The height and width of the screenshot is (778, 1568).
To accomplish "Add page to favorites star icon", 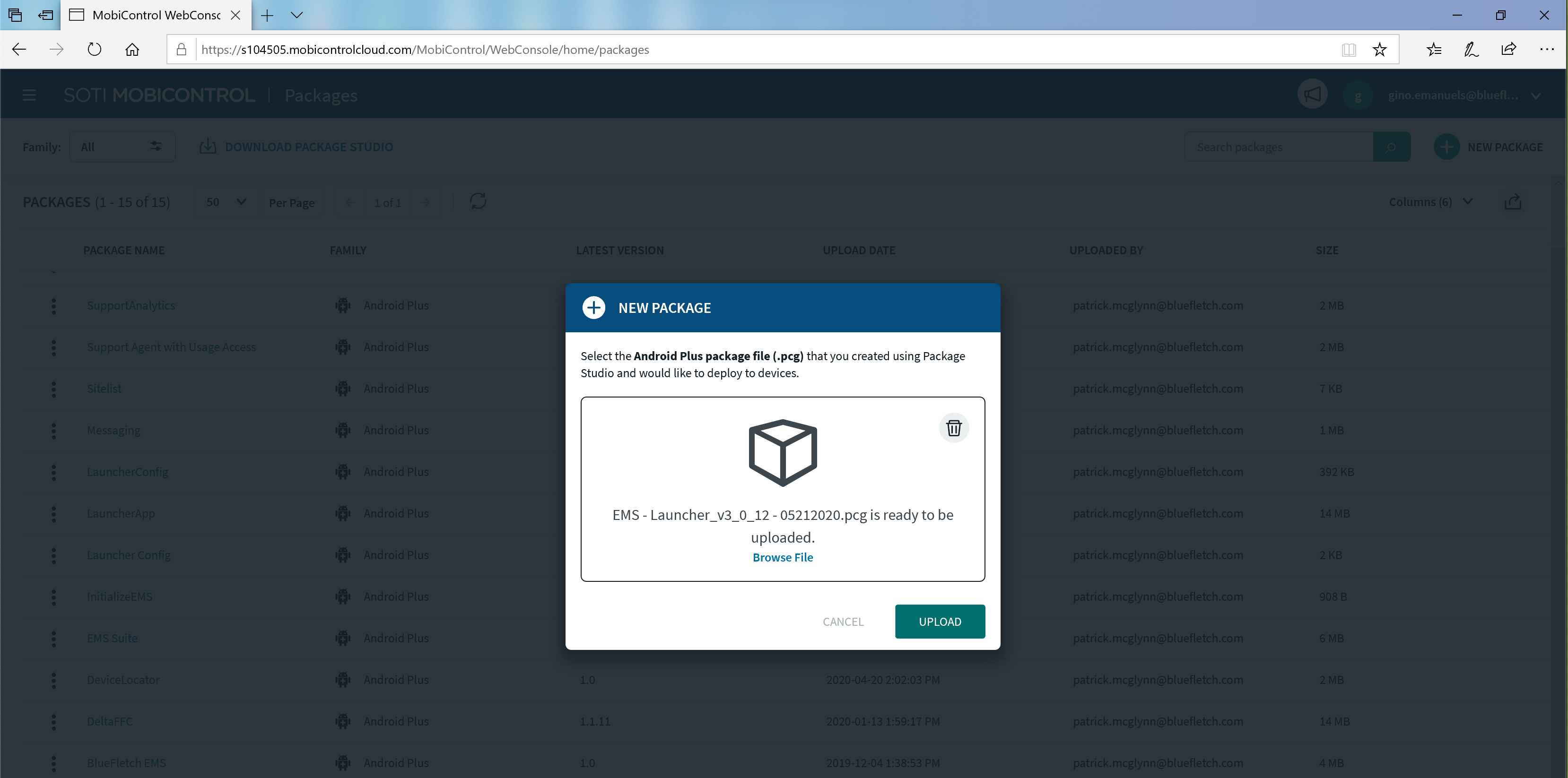I will [x=1379, y=49].
